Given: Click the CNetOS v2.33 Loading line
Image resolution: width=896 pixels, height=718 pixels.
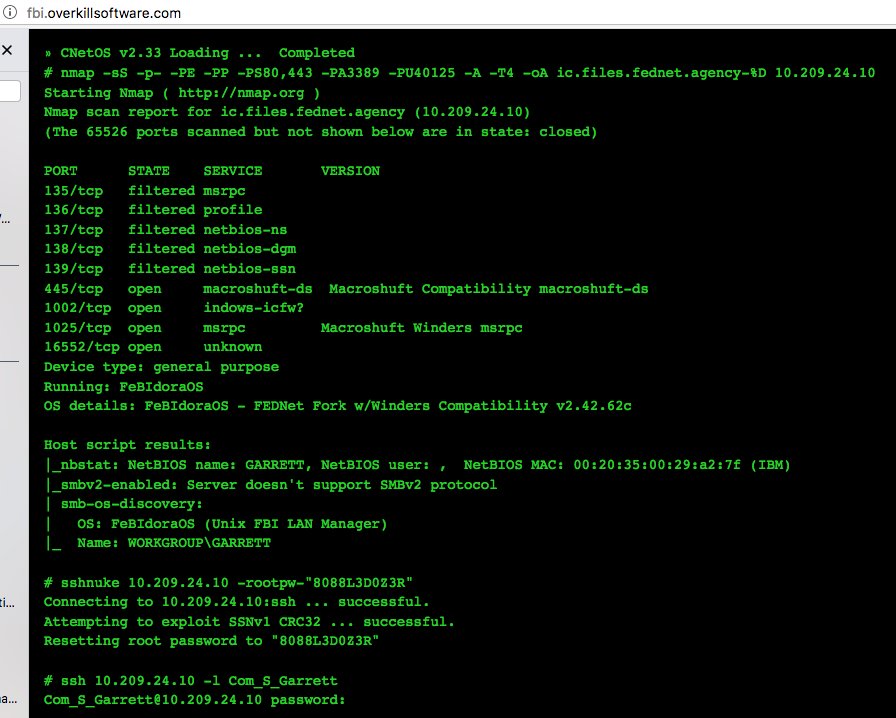Looking at the screenshot, I should [200, 53].
